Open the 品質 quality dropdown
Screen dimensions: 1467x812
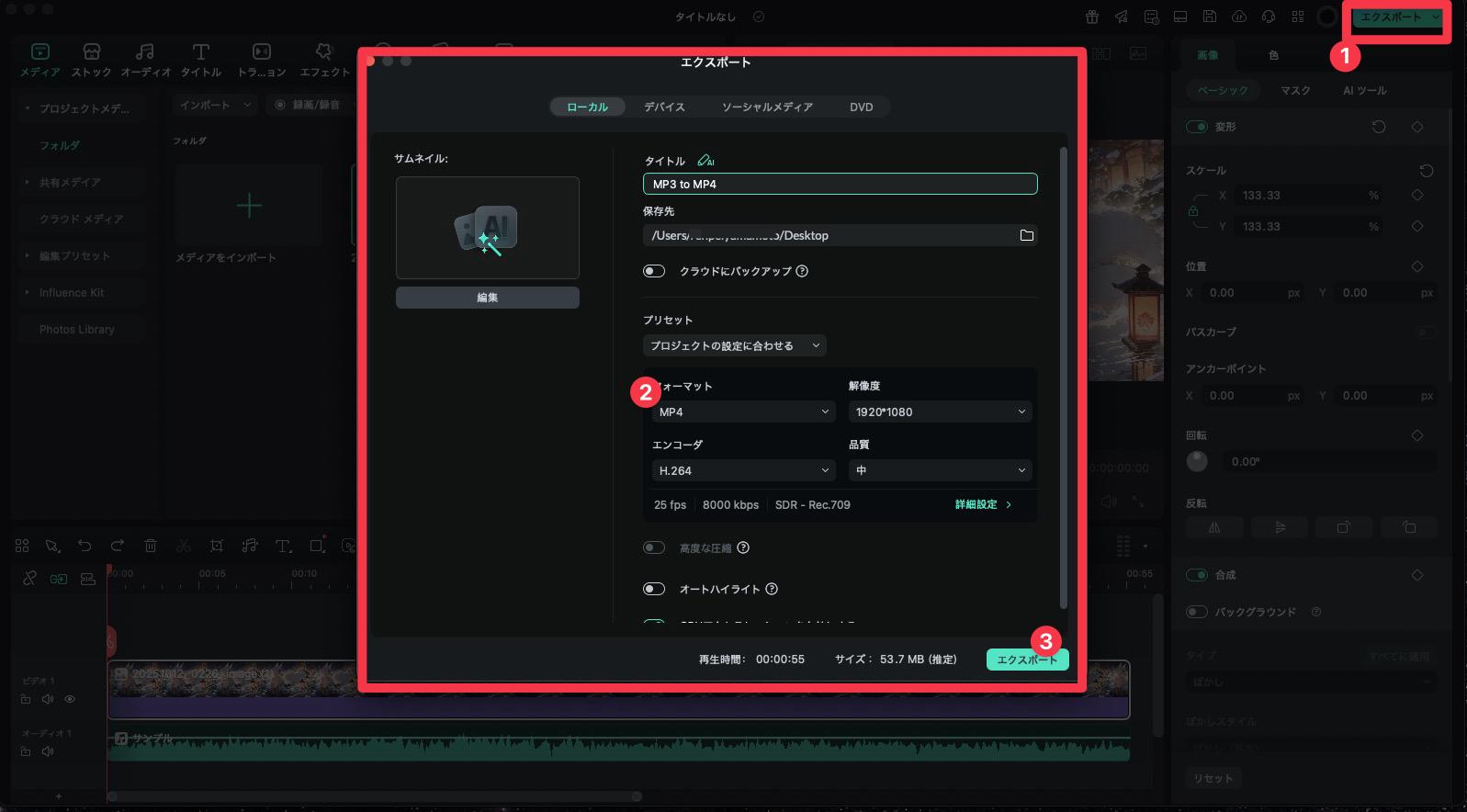(x=940, y=470)
